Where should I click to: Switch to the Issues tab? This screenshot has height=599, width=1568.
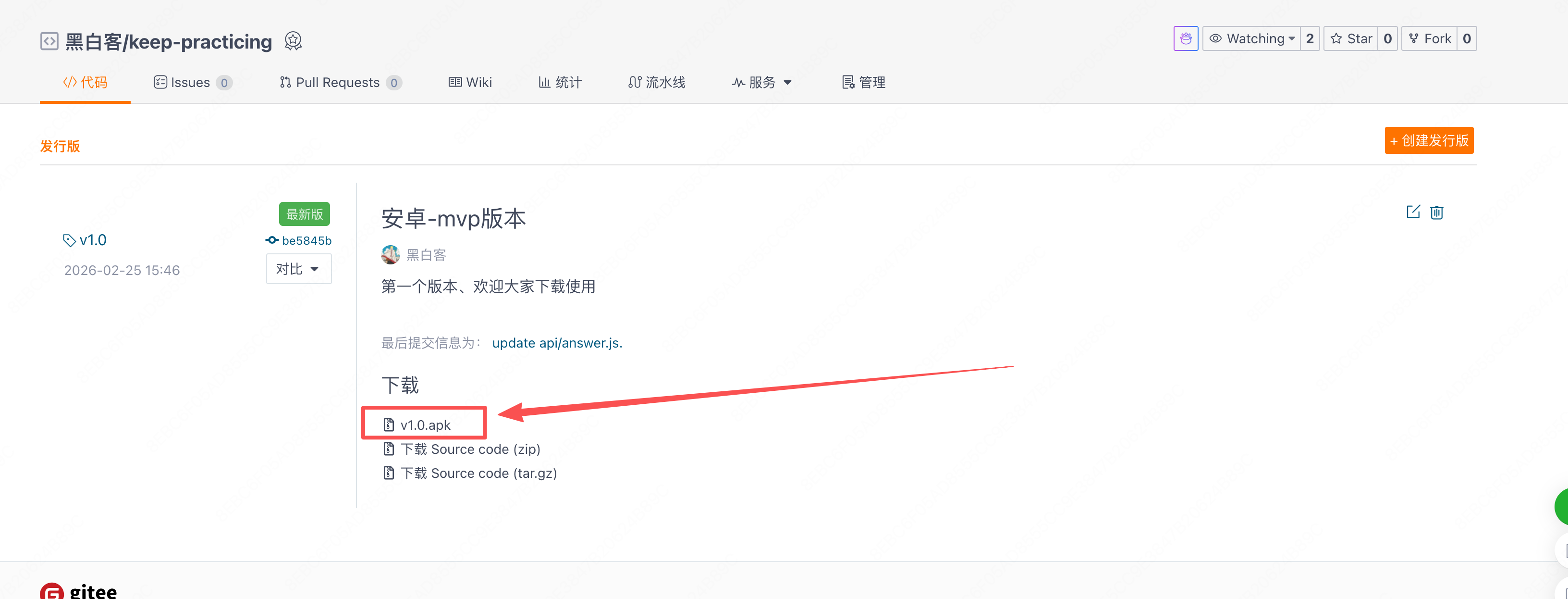190,82
